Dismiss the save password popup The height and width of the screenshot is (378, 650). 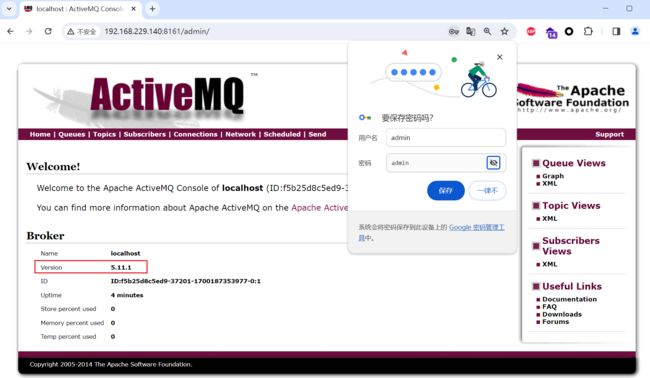tap(500, 57)
